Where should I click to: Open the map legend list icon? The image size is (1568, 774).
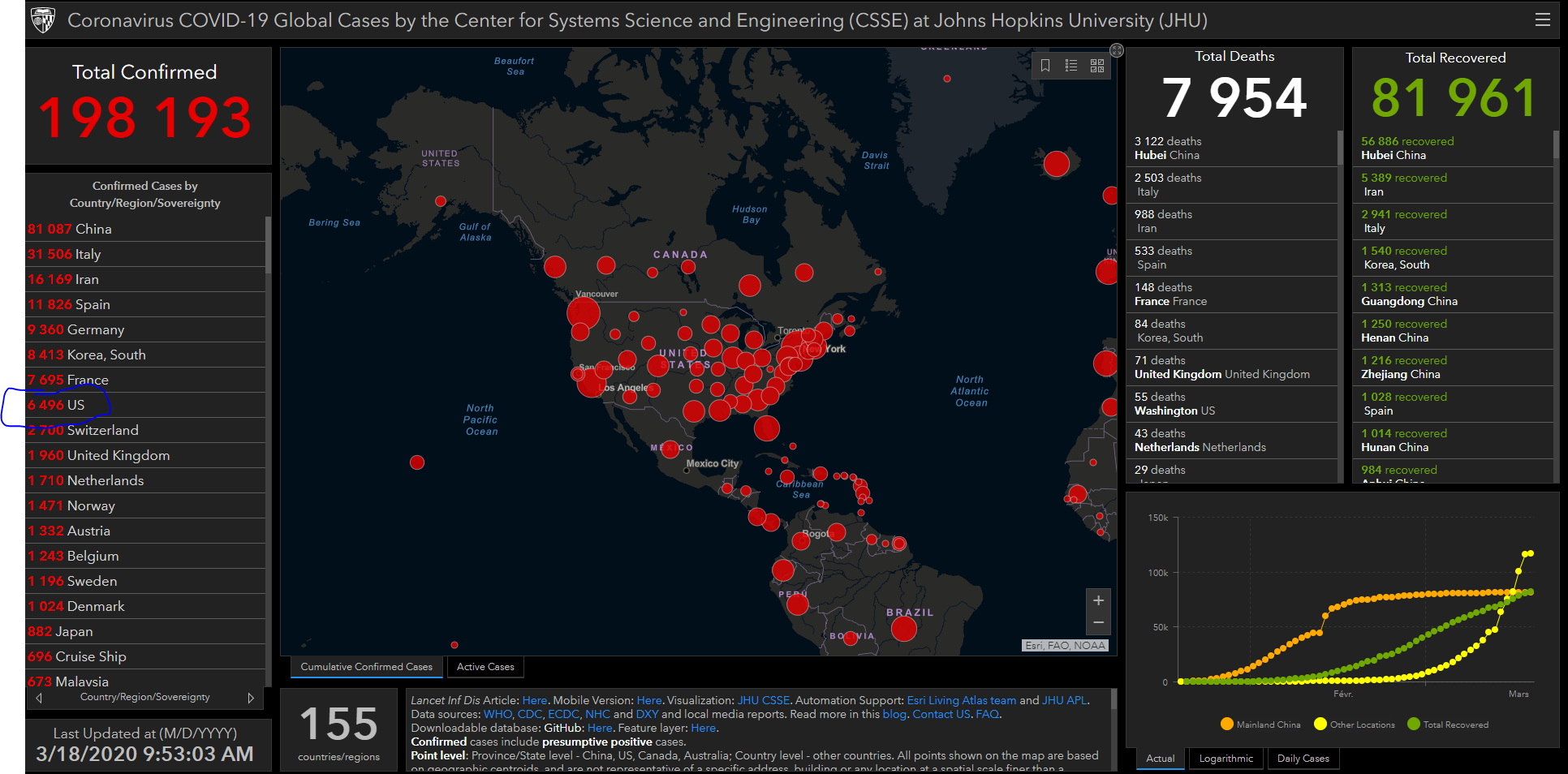1071,66
